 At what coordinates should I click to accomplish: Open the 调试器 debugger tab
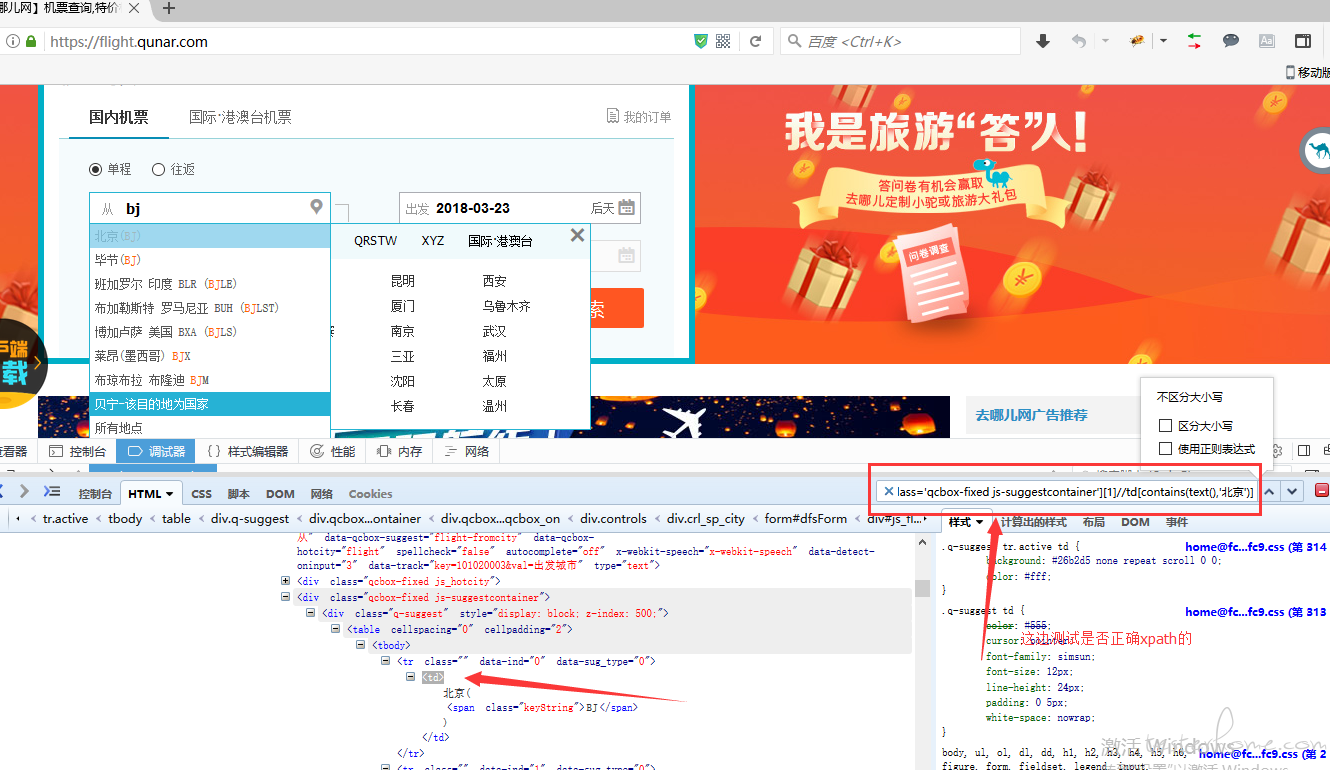coord(157,451)
